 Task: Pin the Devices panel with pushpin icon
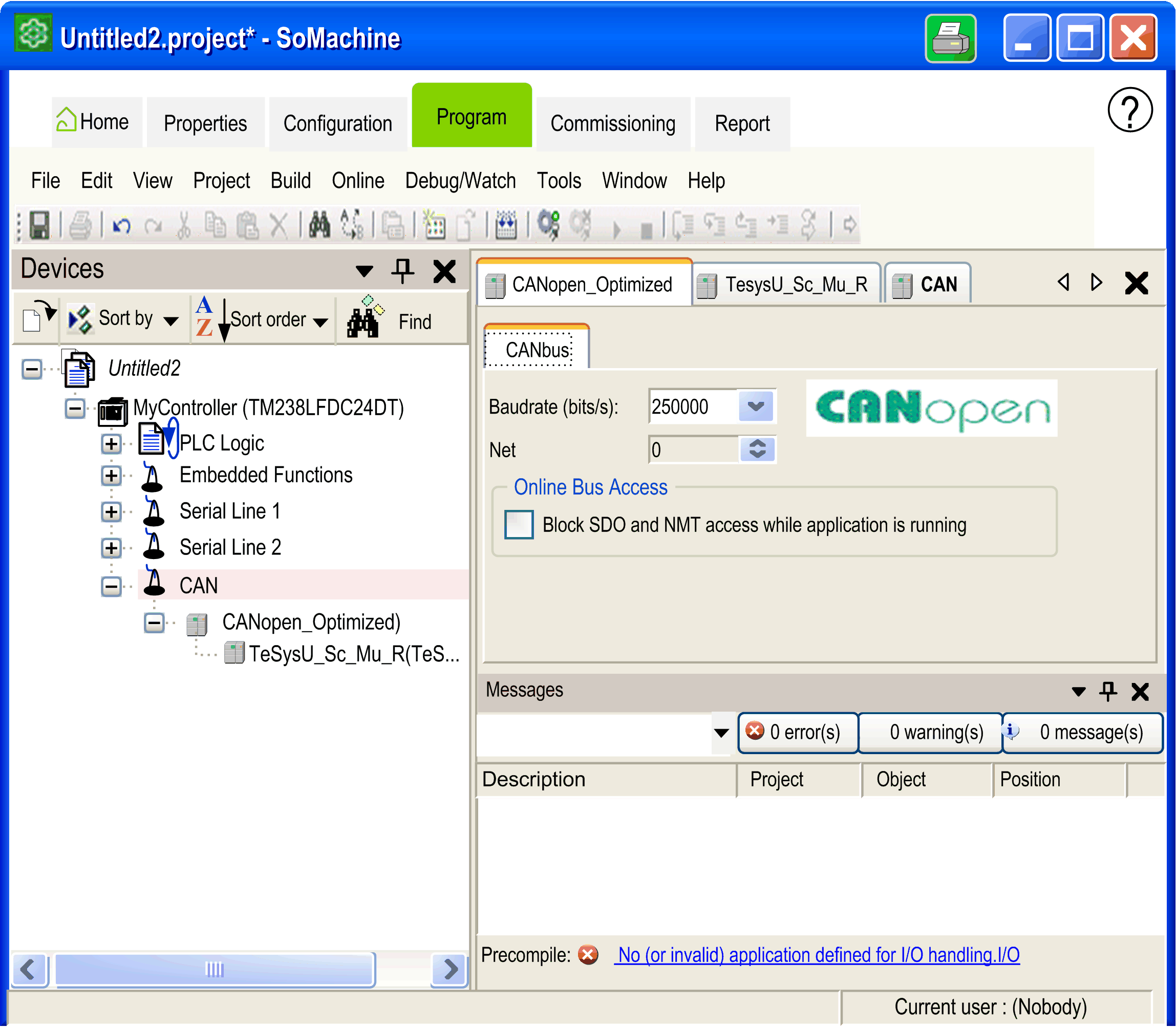click(402, 270)
